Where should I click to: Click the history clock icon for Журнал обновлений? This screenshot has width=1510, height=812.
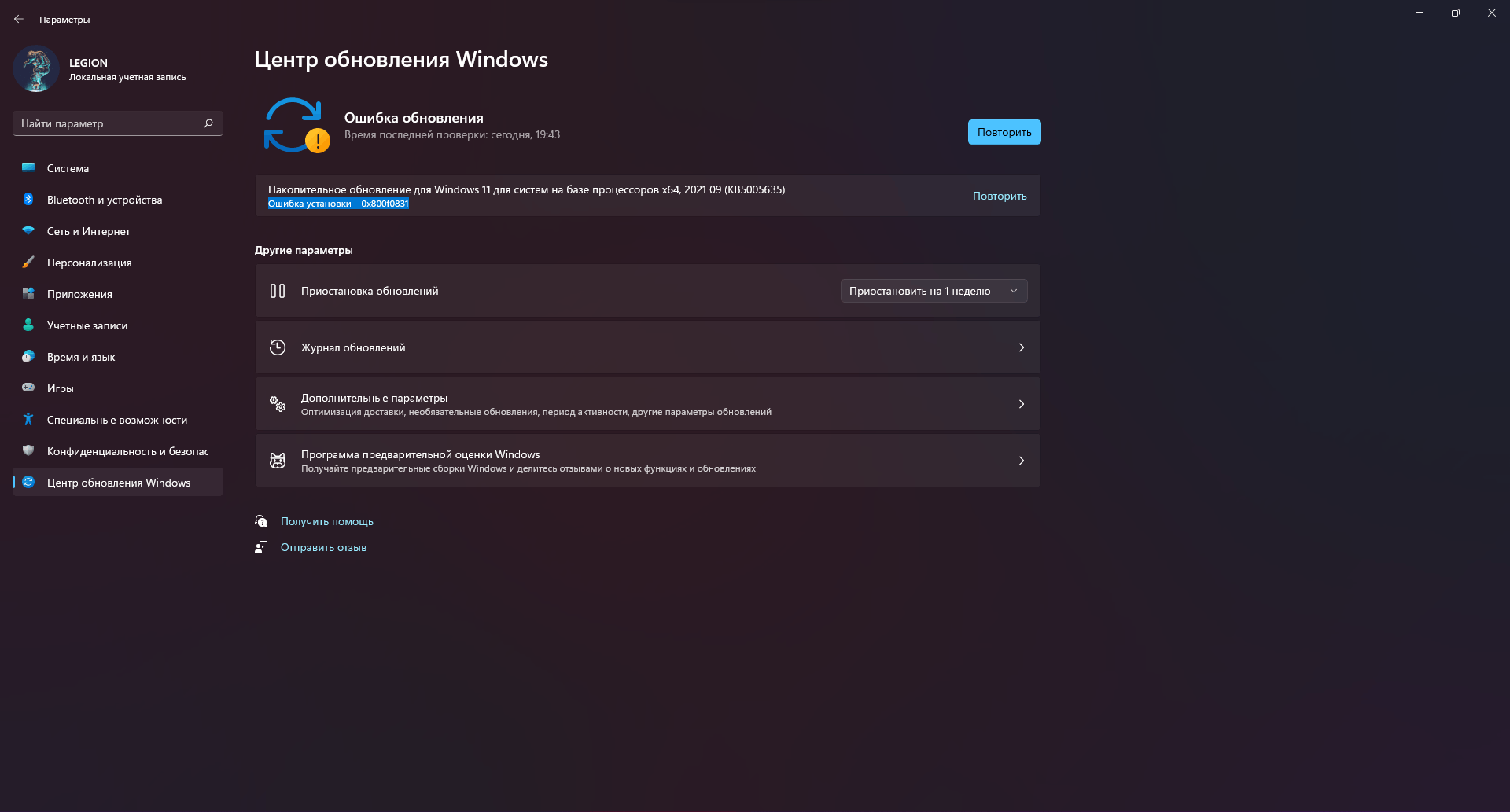278,347
